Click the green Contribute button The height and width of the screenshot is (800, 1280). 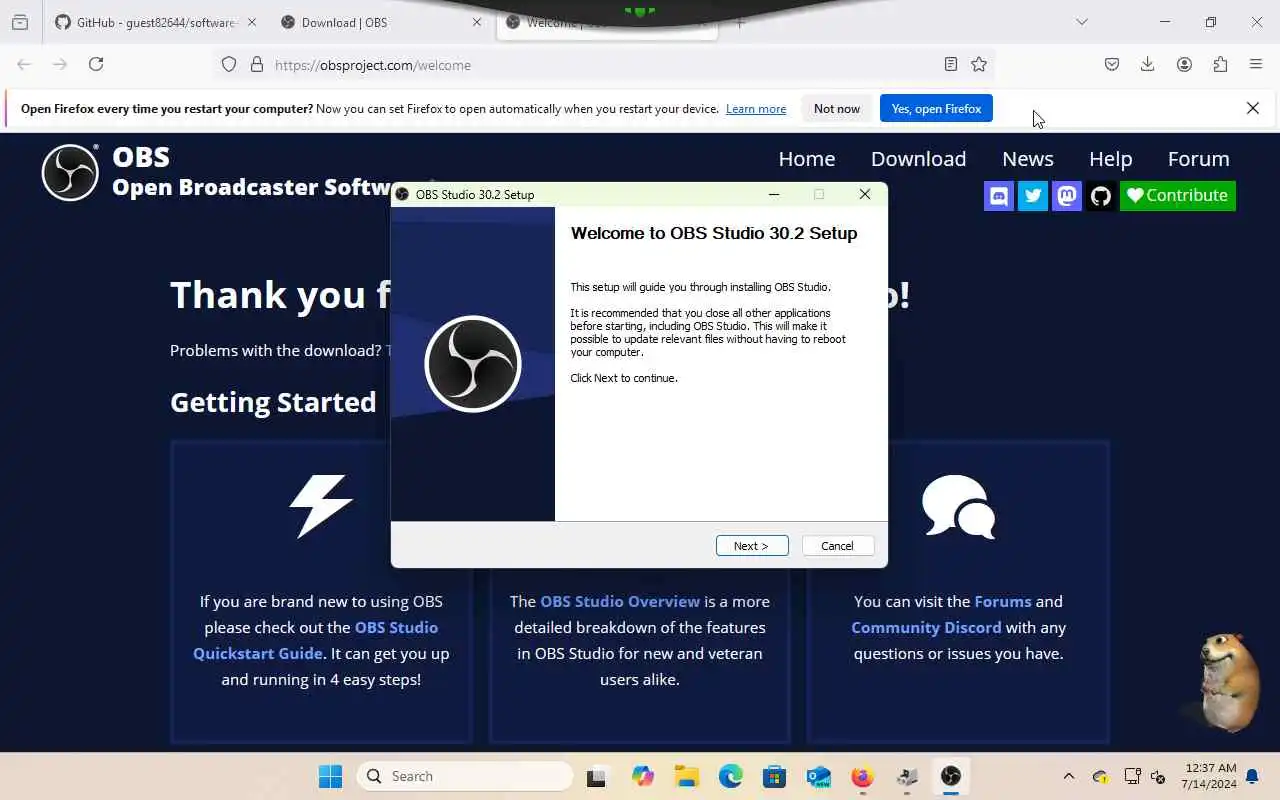(x=1177, y=196)
